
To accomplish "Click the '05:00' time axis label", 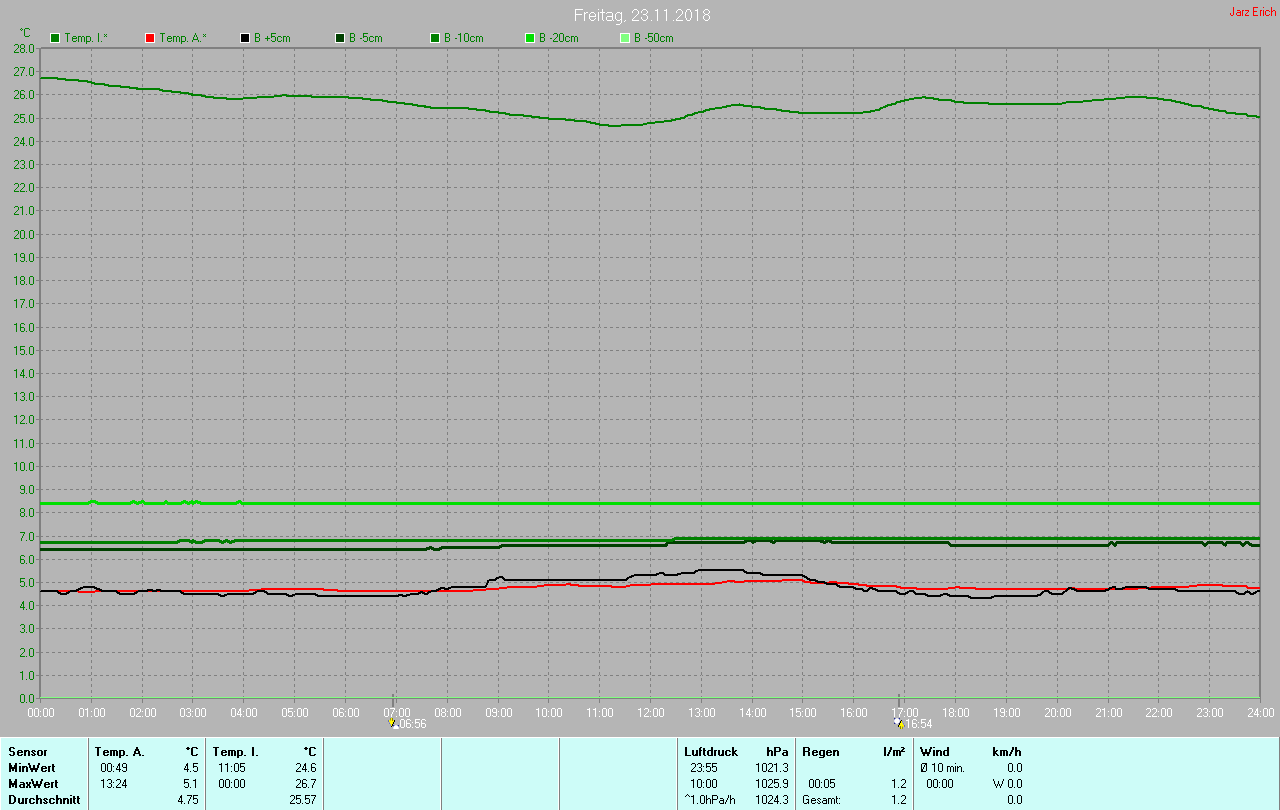I will tap(295, 713).
